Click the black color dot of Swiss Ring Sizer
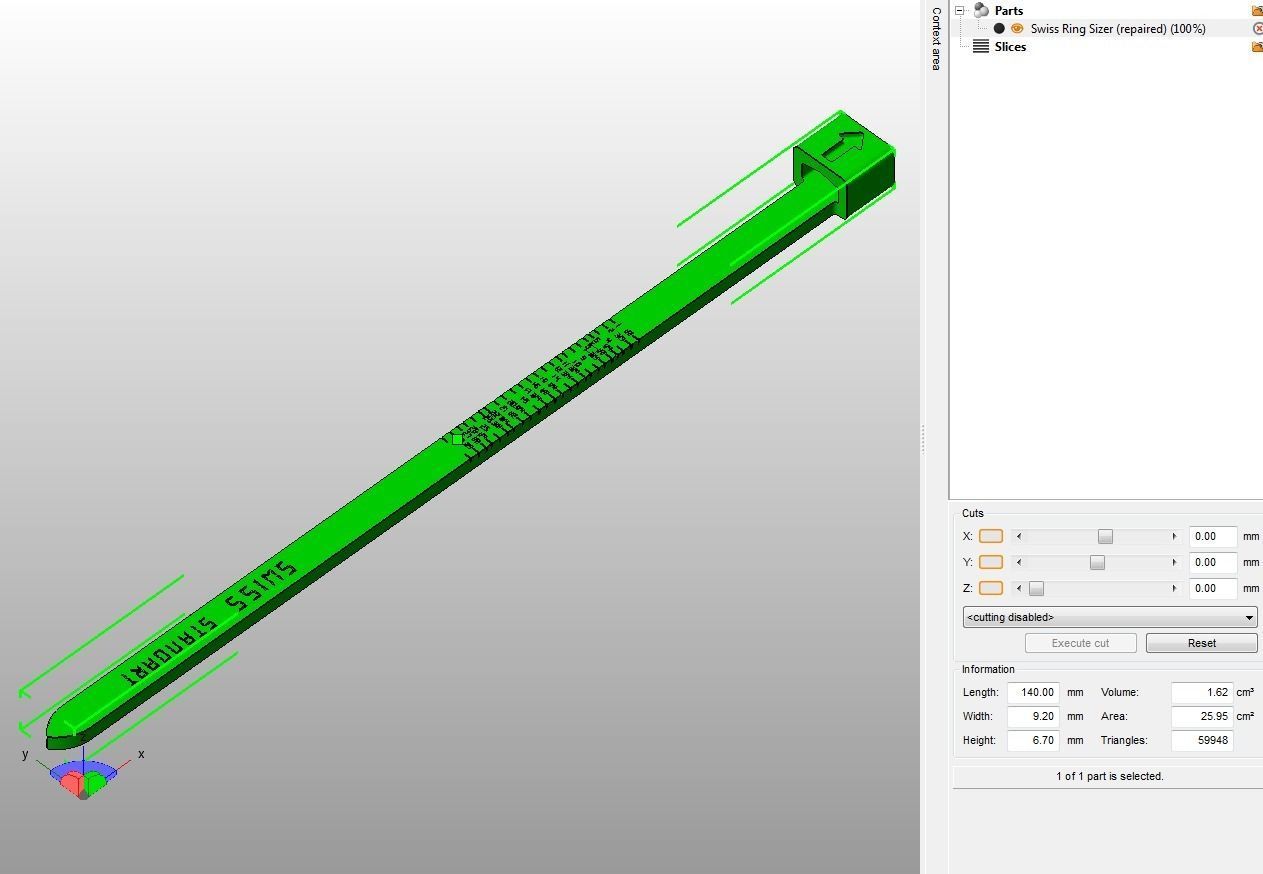 coord(999,28)
